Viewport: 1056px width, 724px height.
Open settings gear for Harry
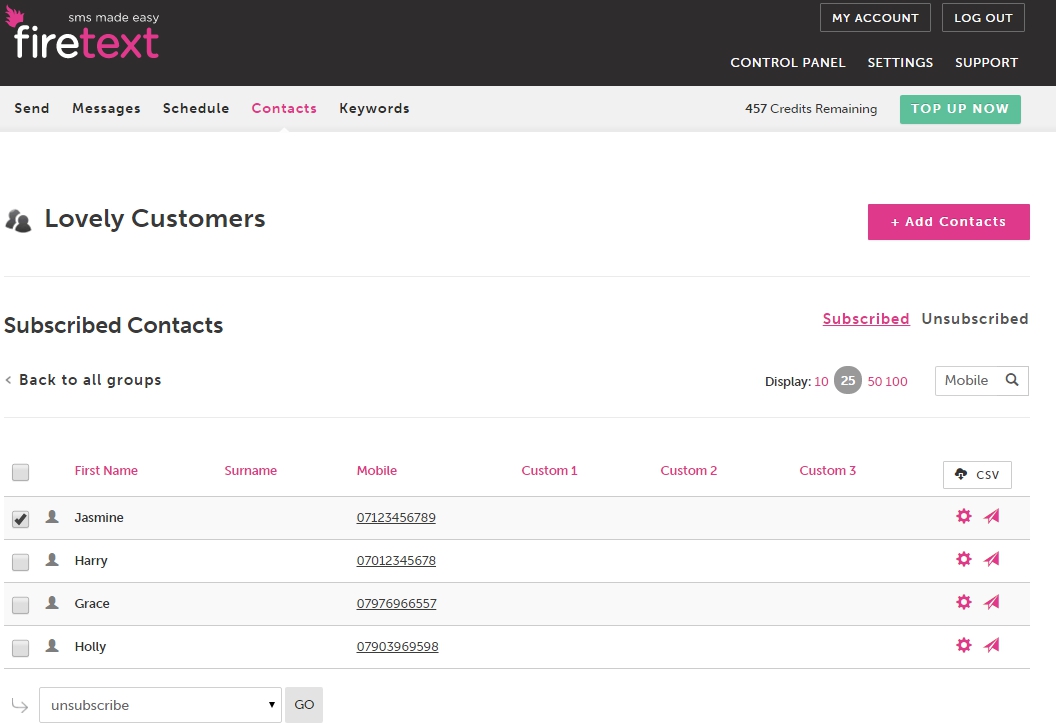coord(964,559)
